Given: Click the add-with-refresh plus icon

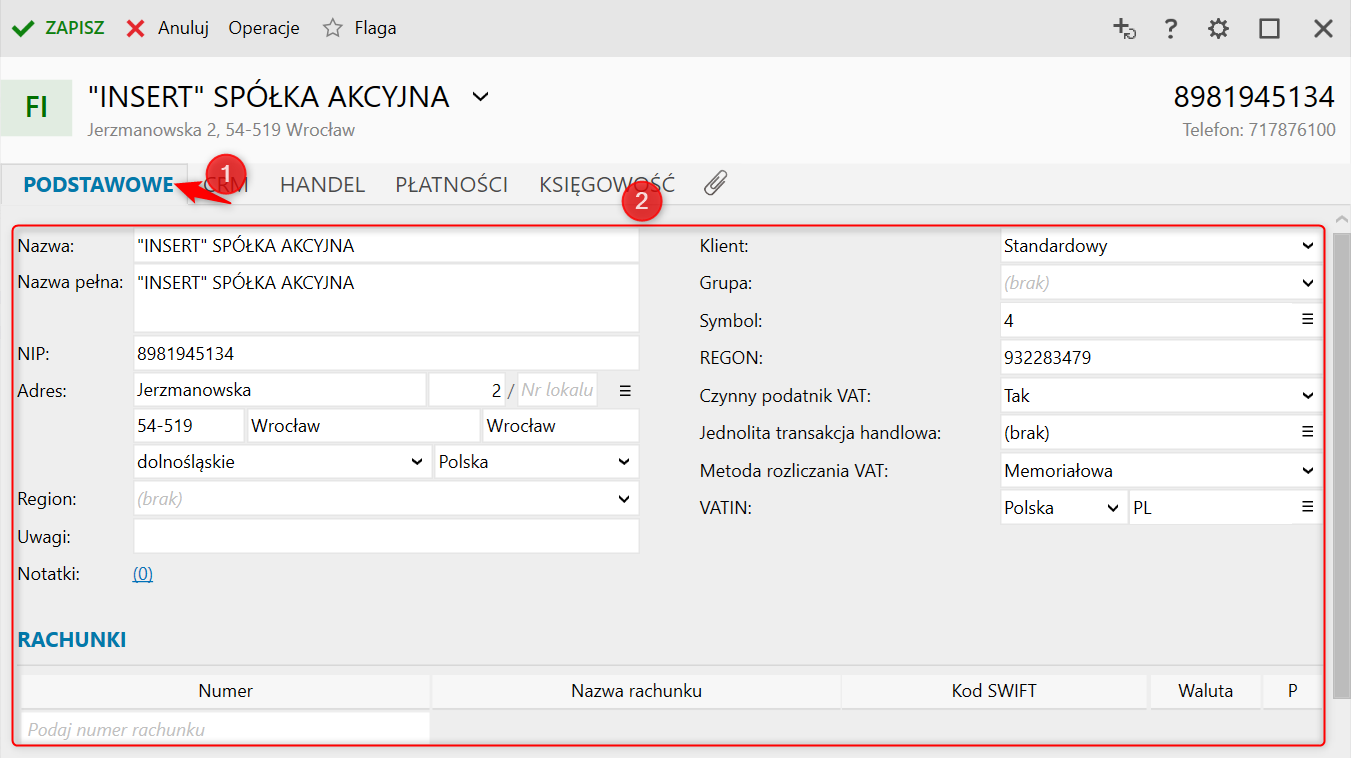Looking at the screenshot, I should point(1124,29).
